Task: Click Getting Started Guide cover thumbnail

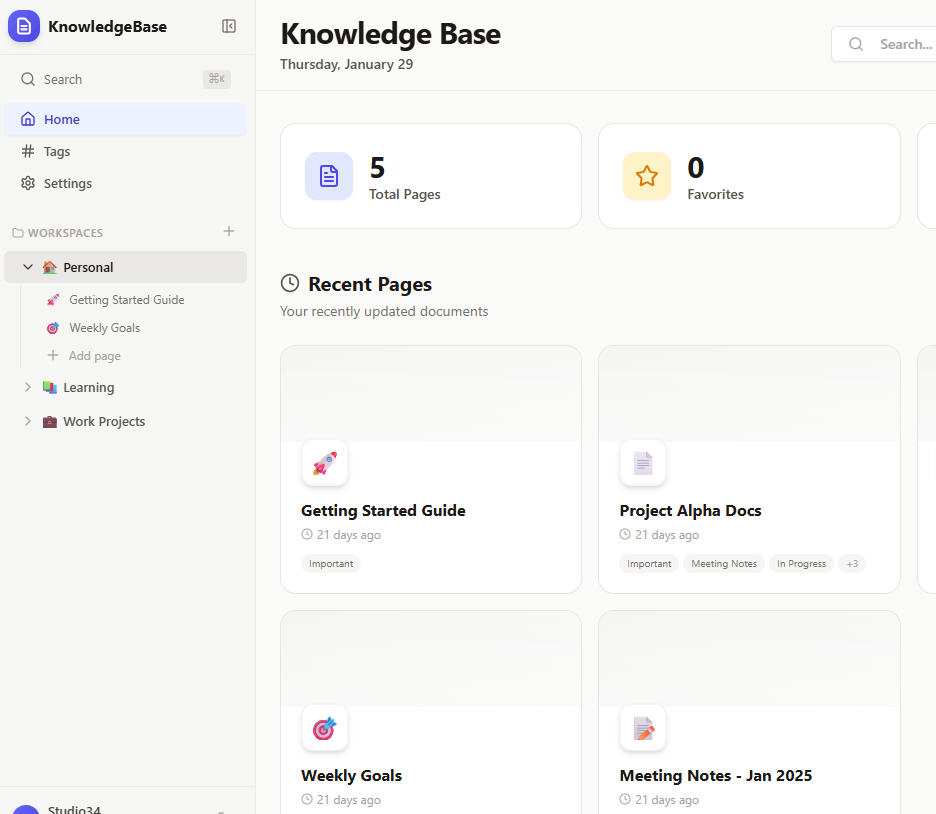Action: [431, 394]
